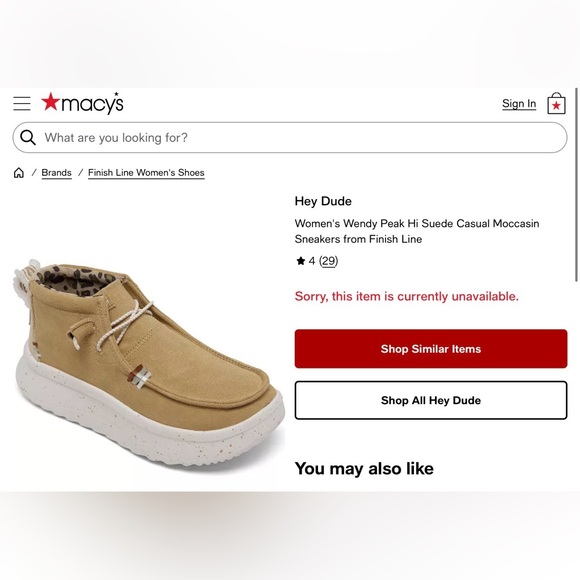Open the shopping bag

tap(556, 104)
